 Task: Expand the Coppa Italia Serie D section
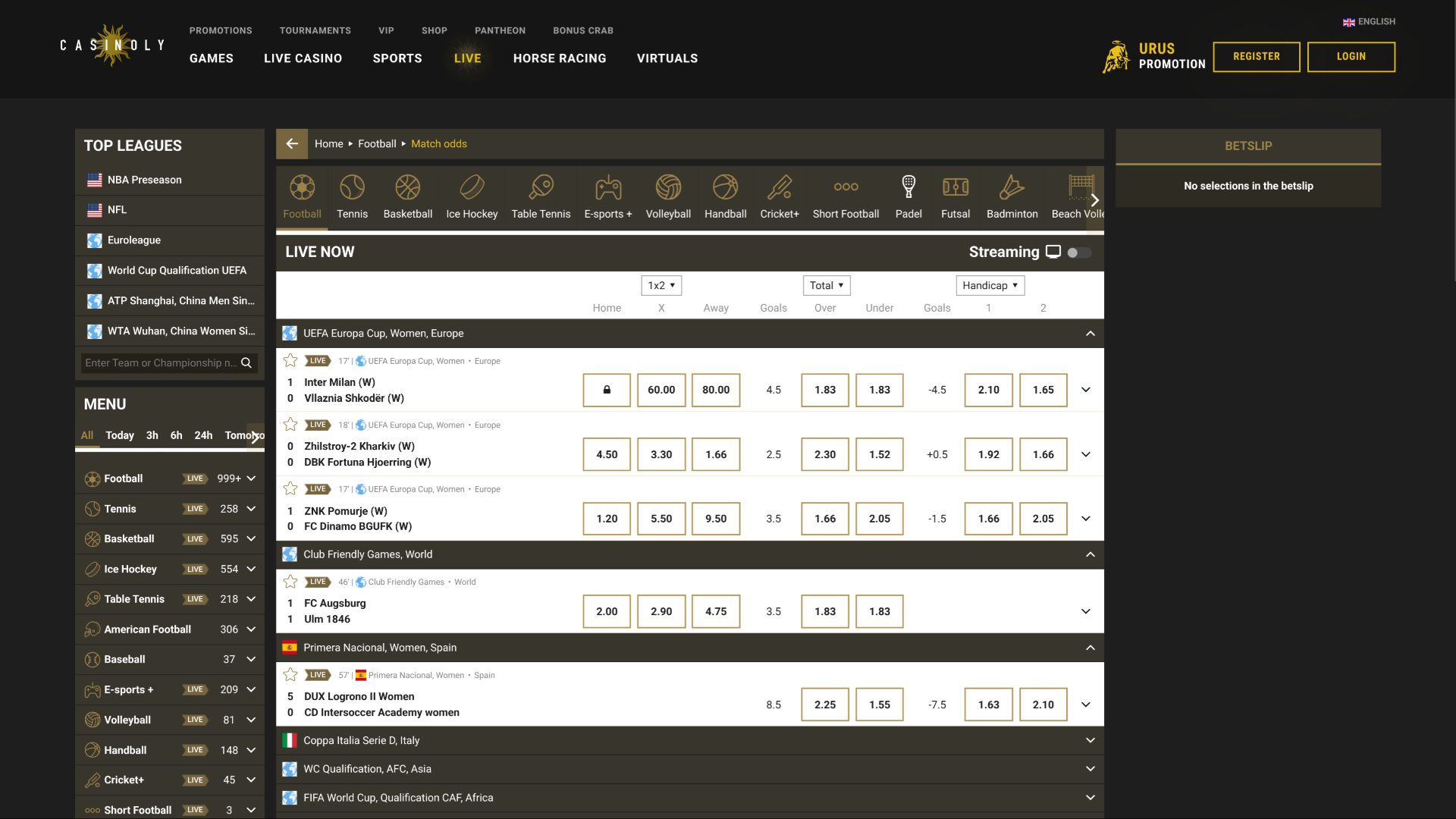[1090, 740]
